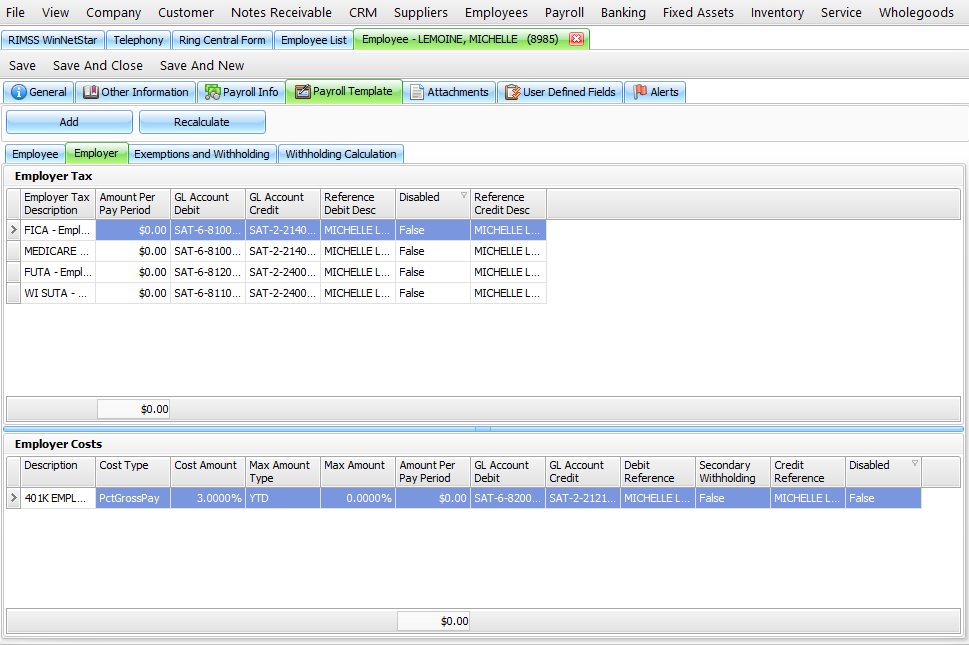Viewport: 969px width, 645px height.
Task: Switch to the Telephony tab
Action: tap(138, 40)
